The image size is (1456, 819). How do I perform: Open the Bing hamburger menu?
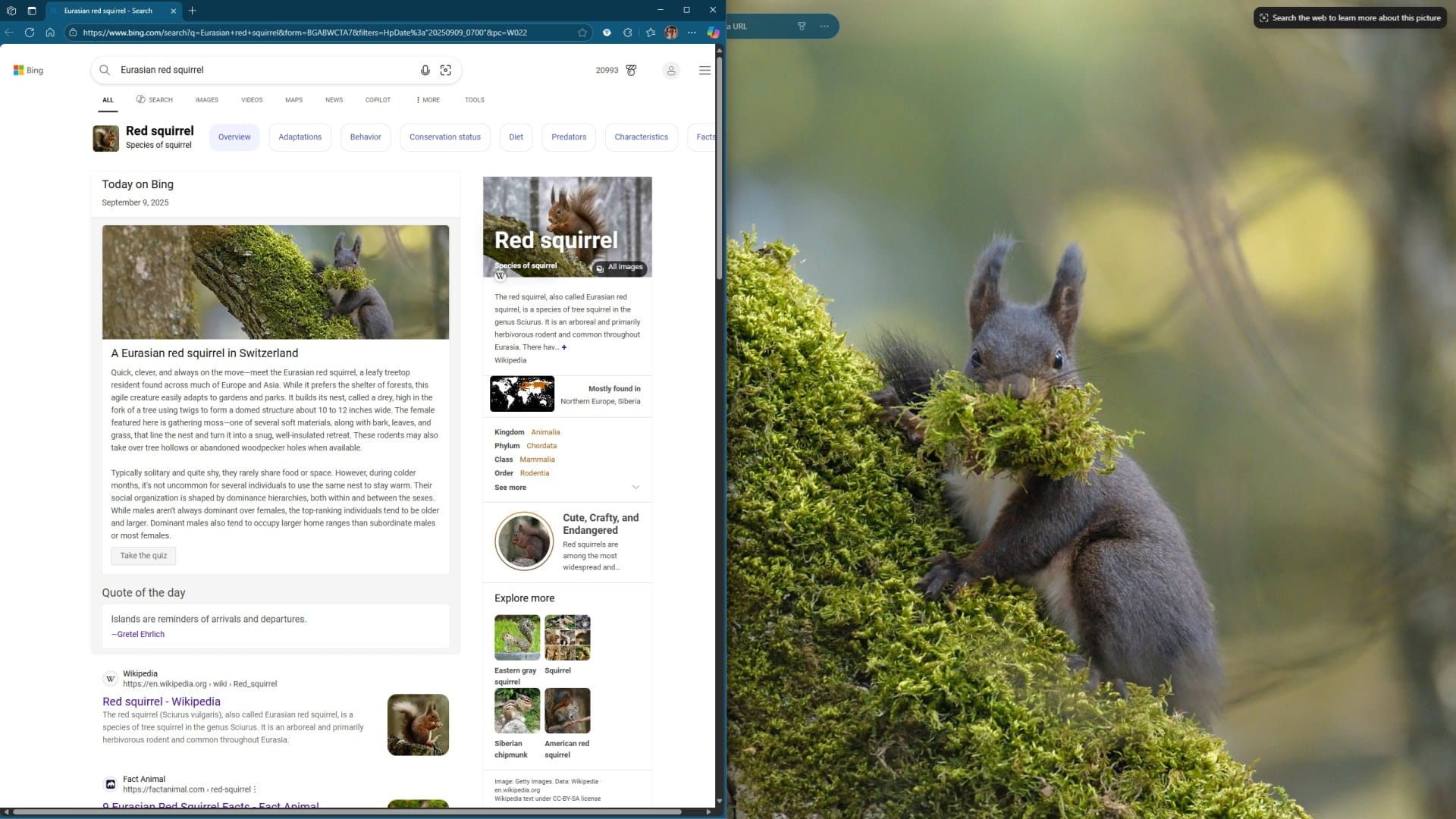[704, 70]
